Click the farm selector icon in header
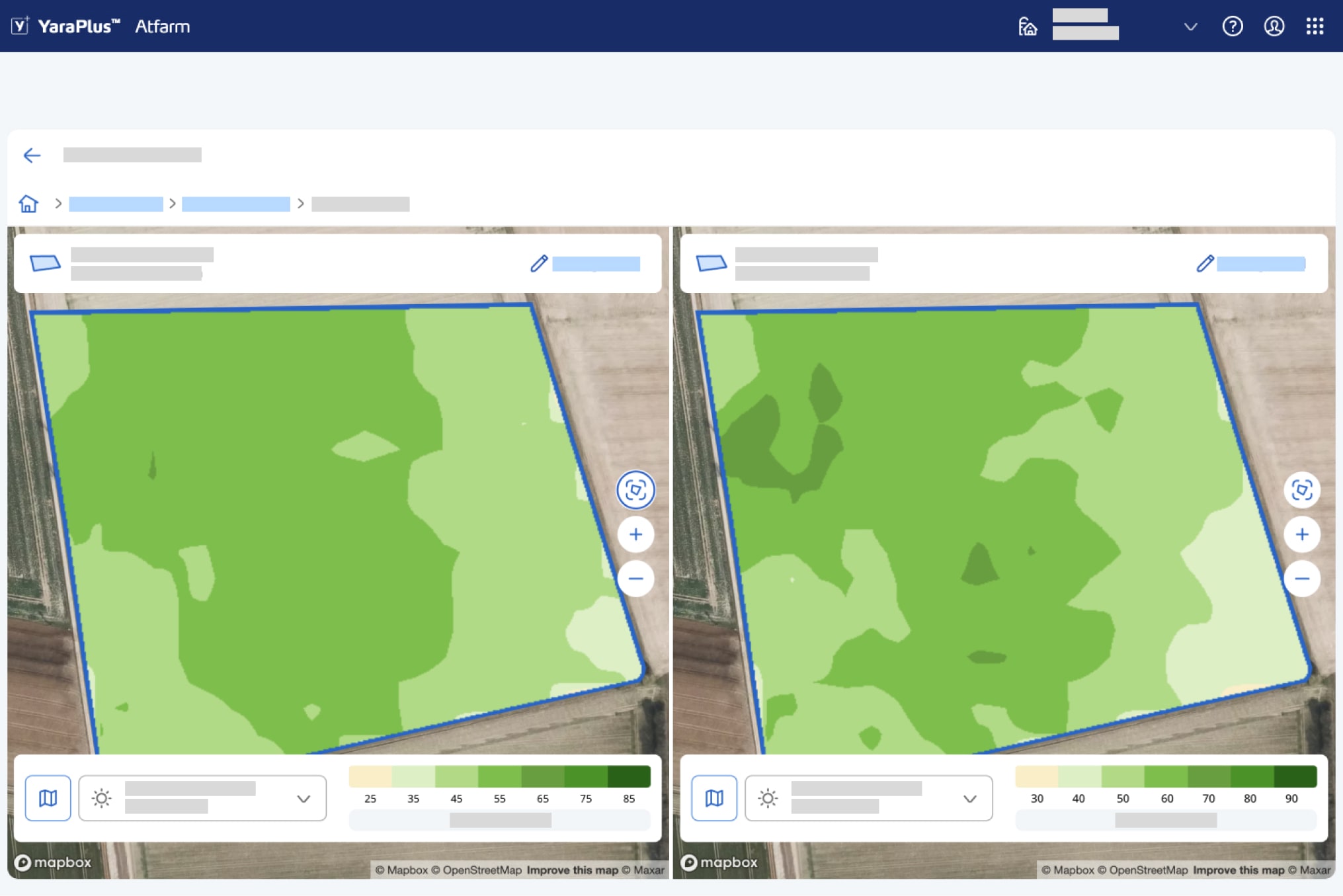The width and height of the screenshot is (1343, 896). [x=1027, y=26]
